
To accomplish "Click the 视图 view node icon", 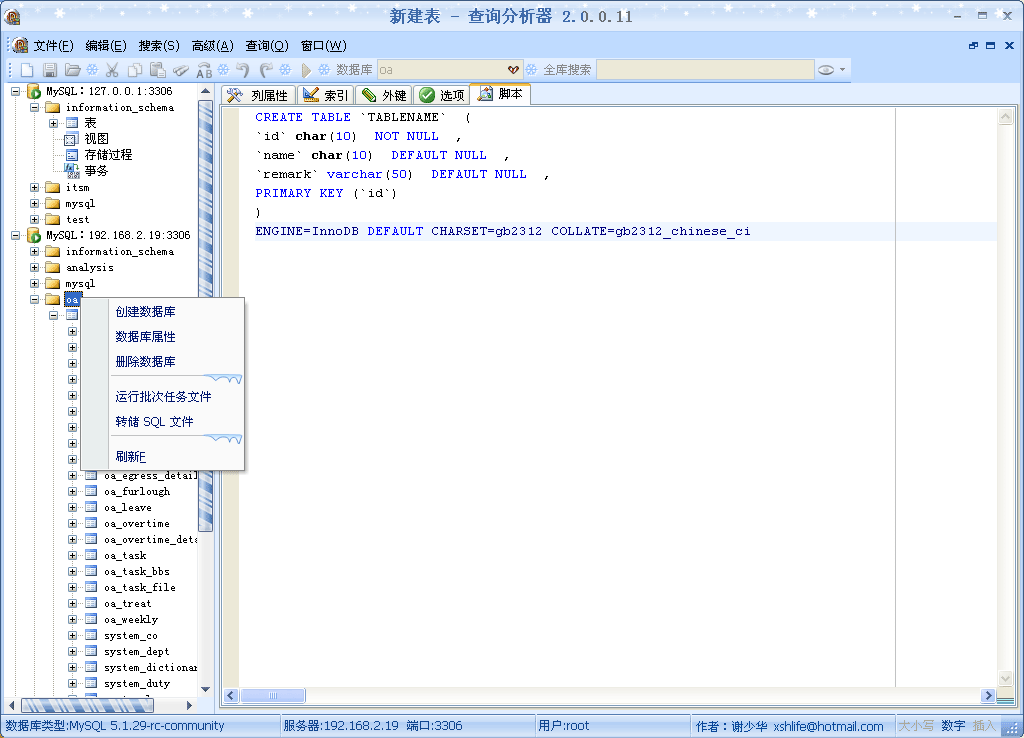I will (x=71, y=139).
